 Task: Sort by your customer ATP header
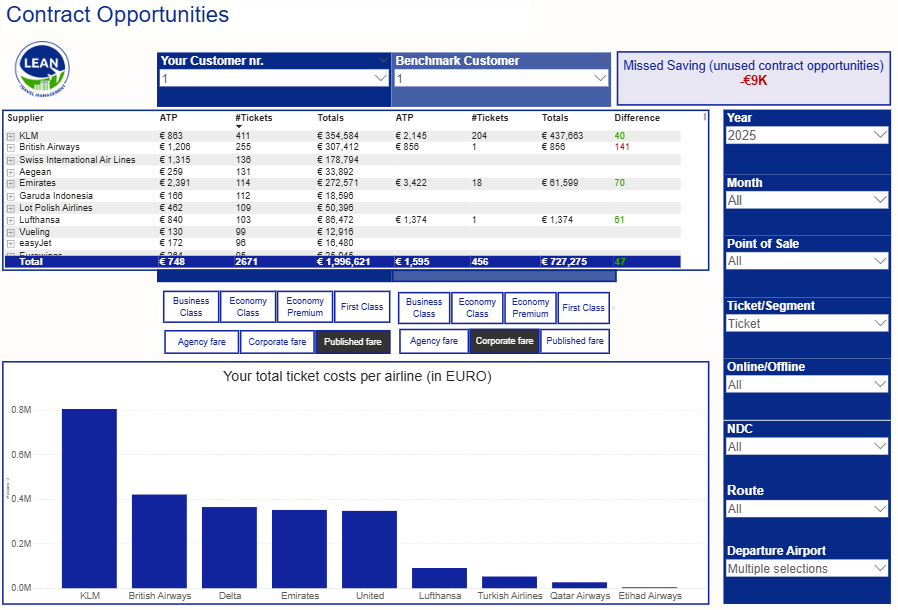(168, 117)
